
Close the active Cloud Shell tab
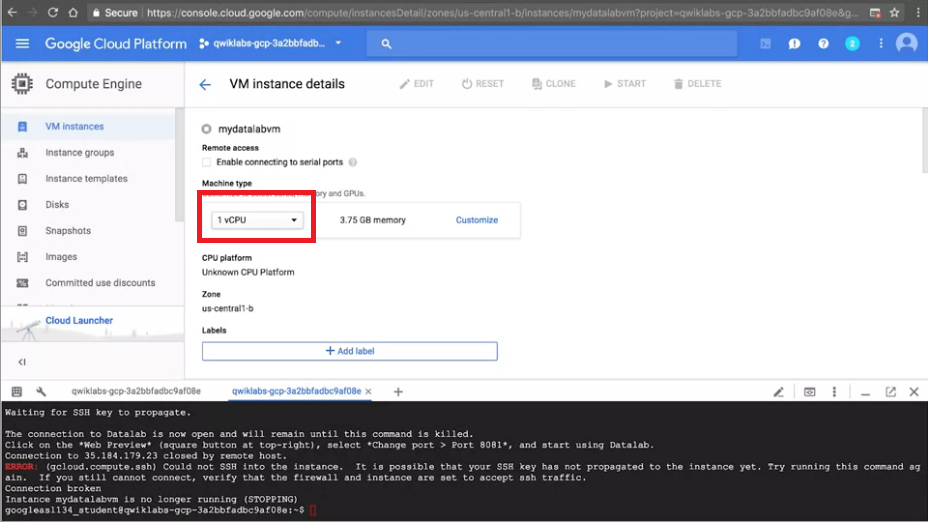368,392
